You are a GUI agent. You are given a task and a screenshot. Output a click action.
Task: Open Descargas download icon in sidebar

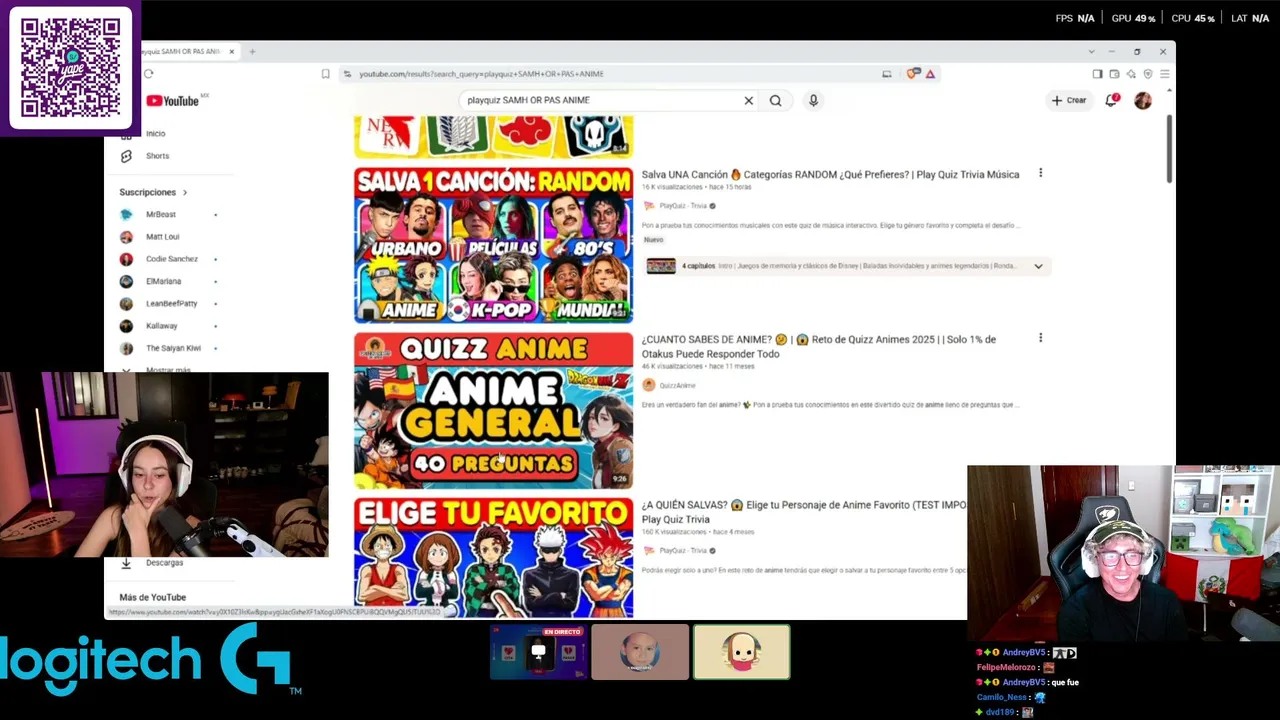[x=126, y=563]
